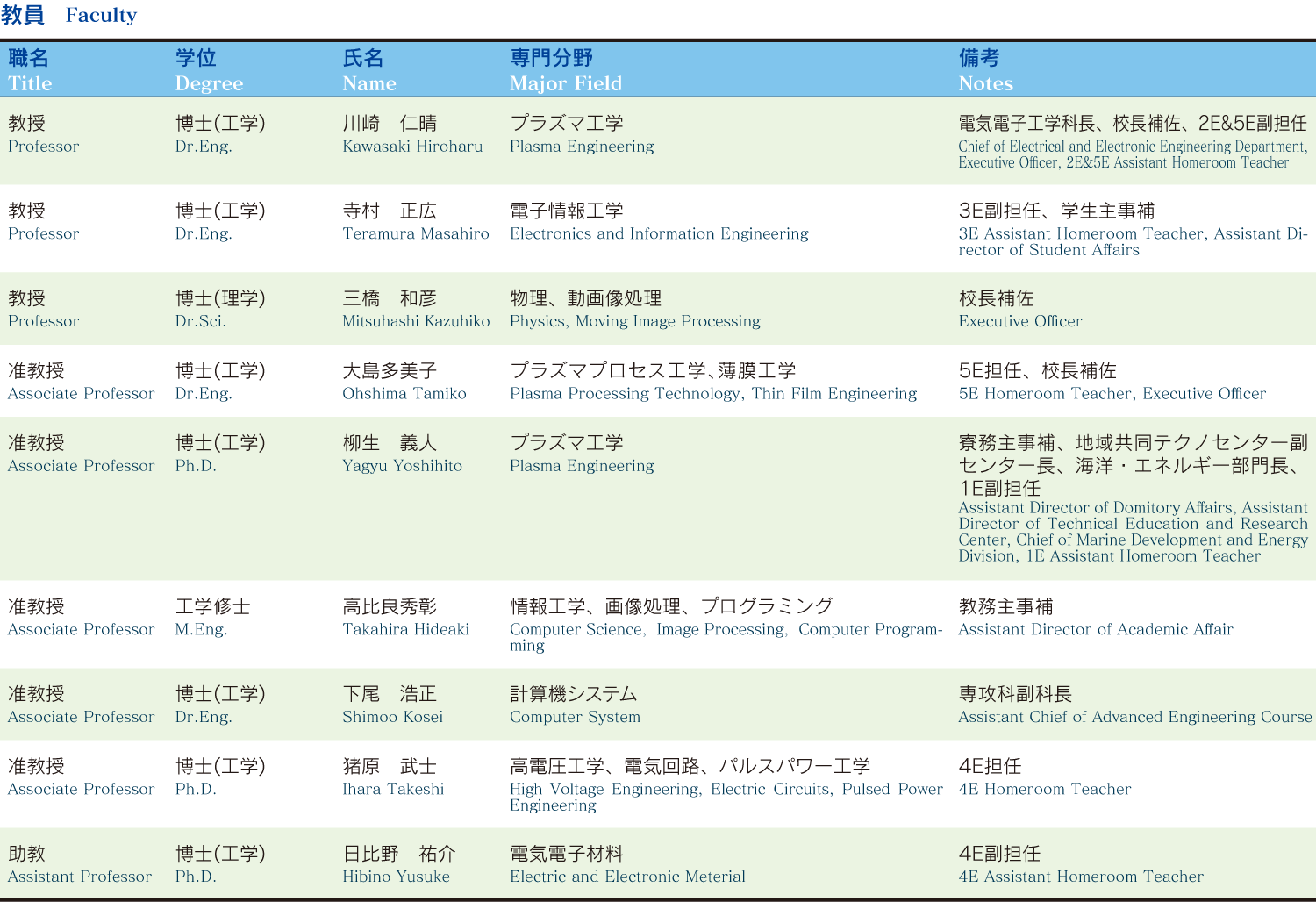Click M.Eng. degree in Takahira's row

pos(201,630)
